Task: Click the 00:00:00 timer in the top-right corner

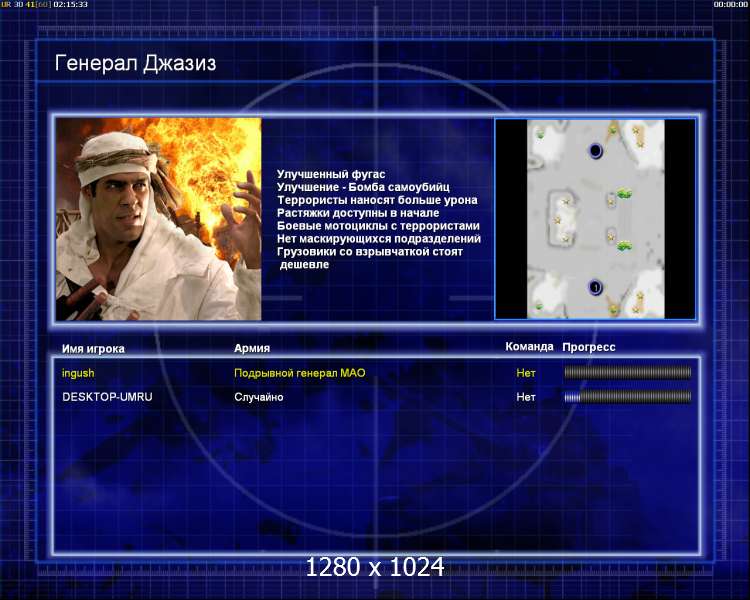Action: 730,4
